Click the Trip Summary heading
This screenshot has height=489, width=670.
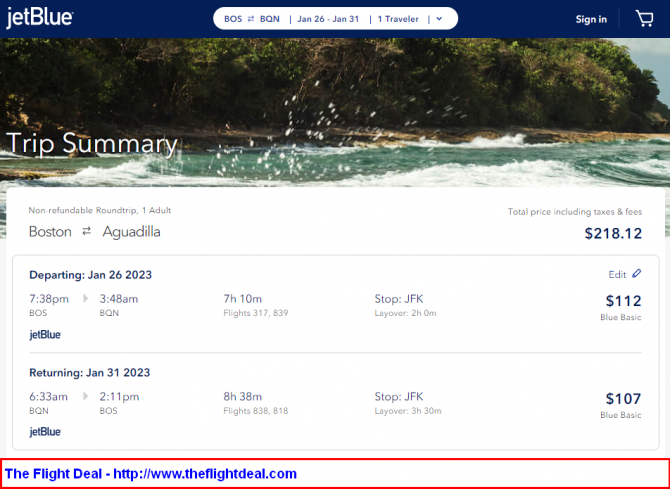coord(92,144)
